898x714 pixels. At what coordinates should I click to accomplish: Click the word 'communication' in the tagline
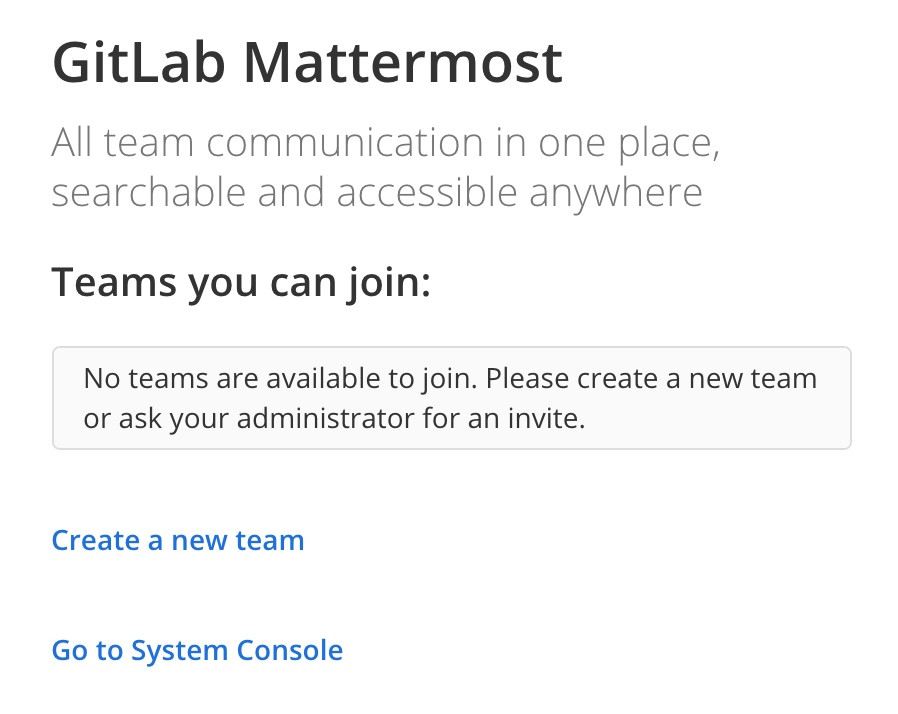click(x=339, y=143)
